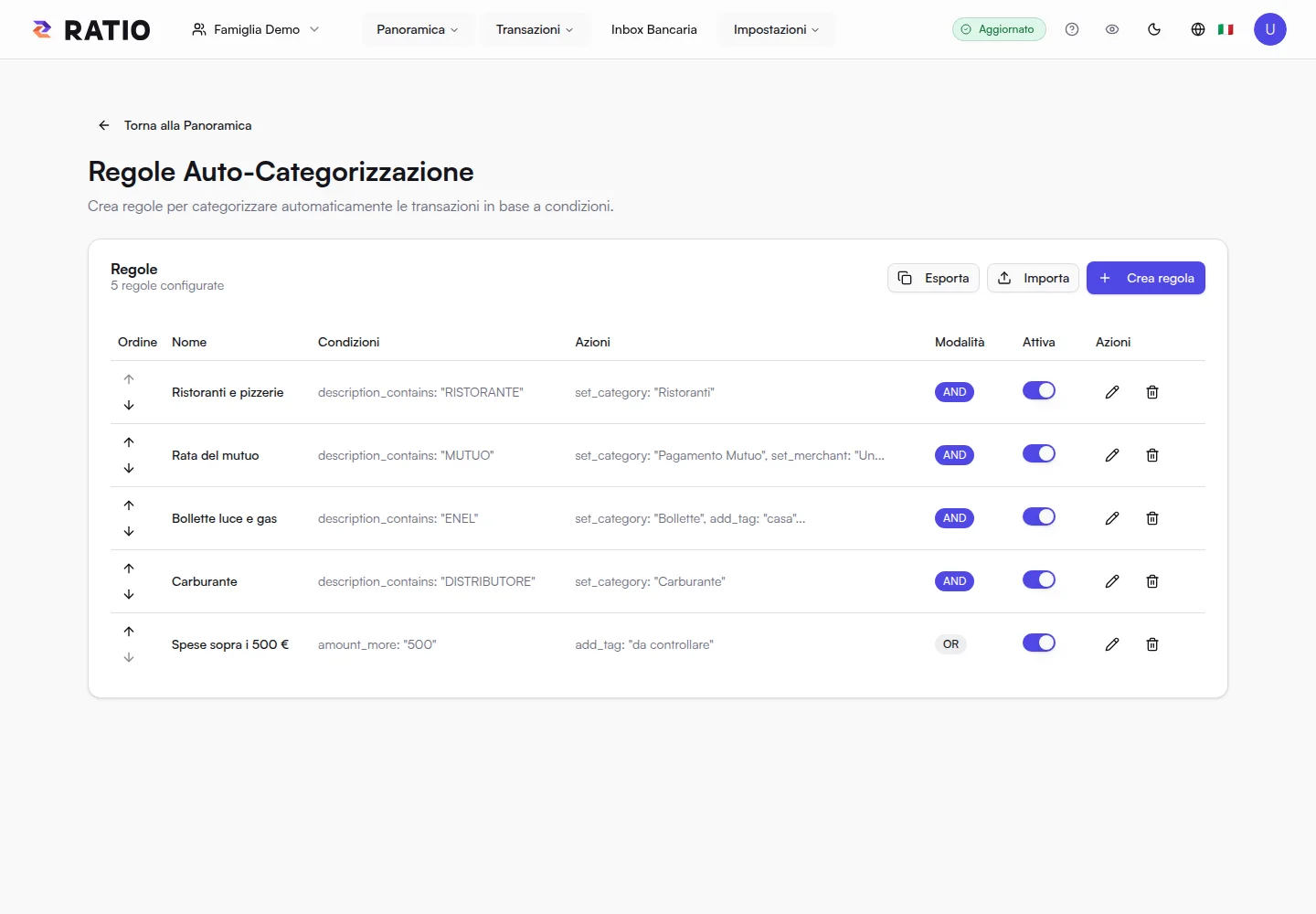
Task: Click the OR mode badge for Spese sopra i 500 €
Action: point(951,644)
